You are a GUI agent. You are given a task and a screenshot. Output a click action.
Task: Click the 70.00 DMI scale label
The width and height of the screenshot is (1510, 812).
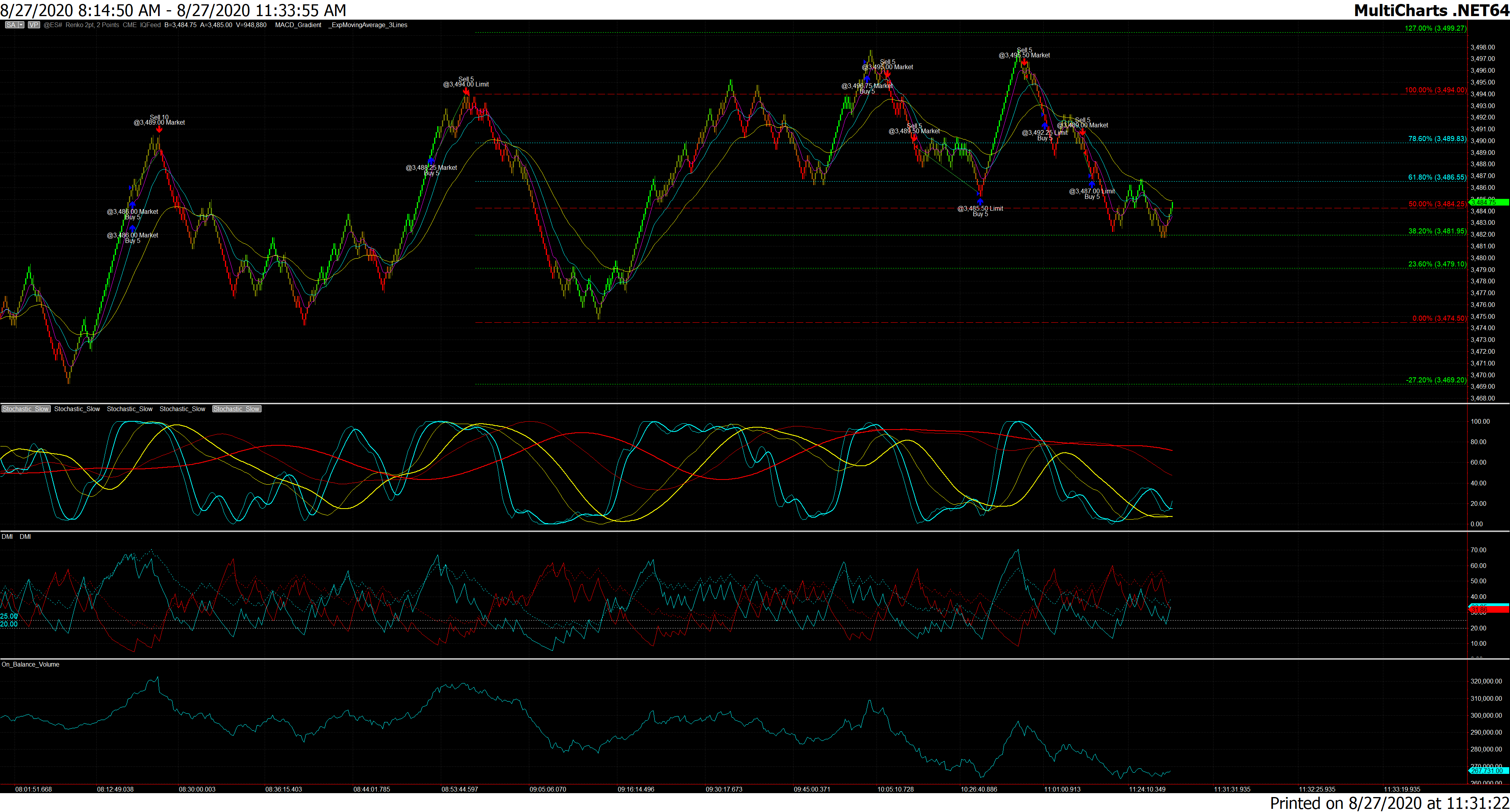[x=1479, y=550]
